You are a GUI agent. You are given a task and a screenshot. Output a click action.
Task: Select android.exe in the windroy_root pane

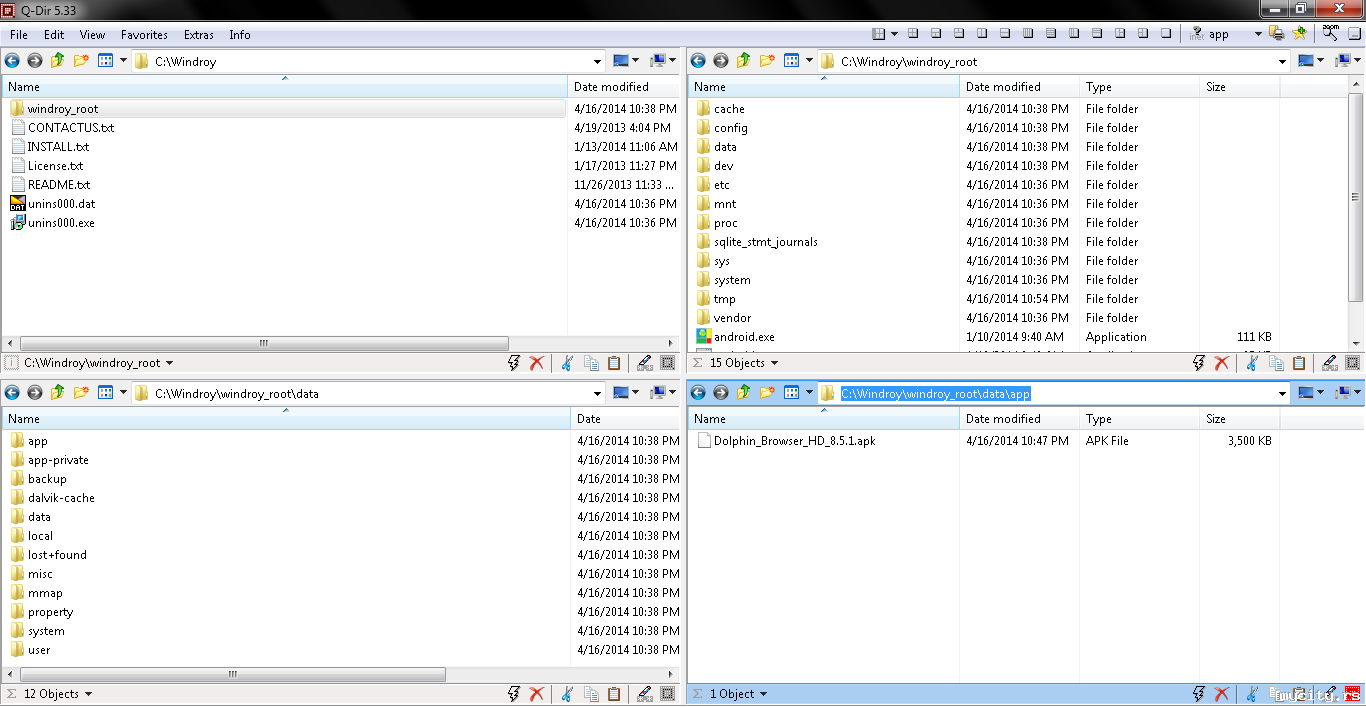pos(744,337)
